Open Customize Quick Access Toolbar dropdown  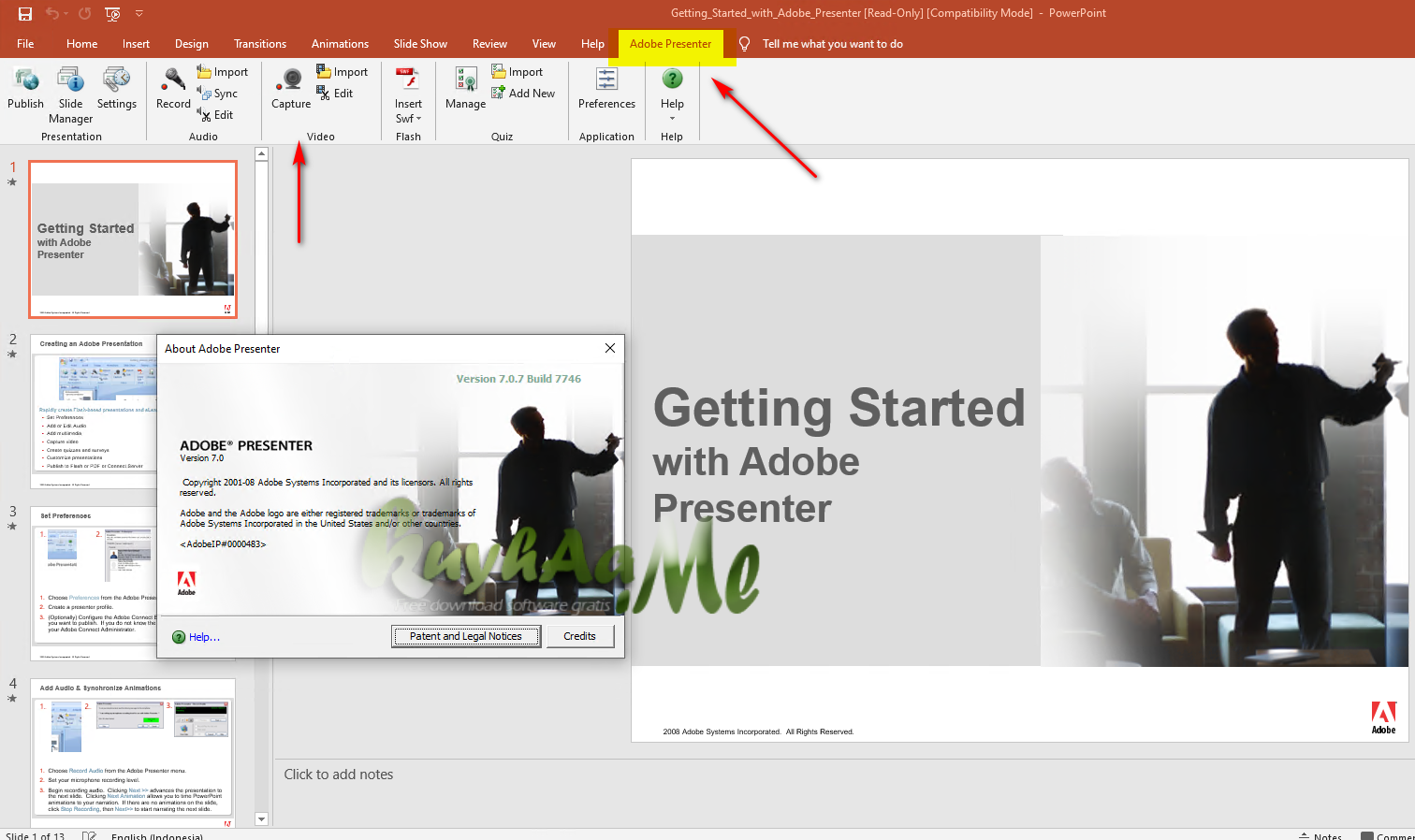(139, 13)
